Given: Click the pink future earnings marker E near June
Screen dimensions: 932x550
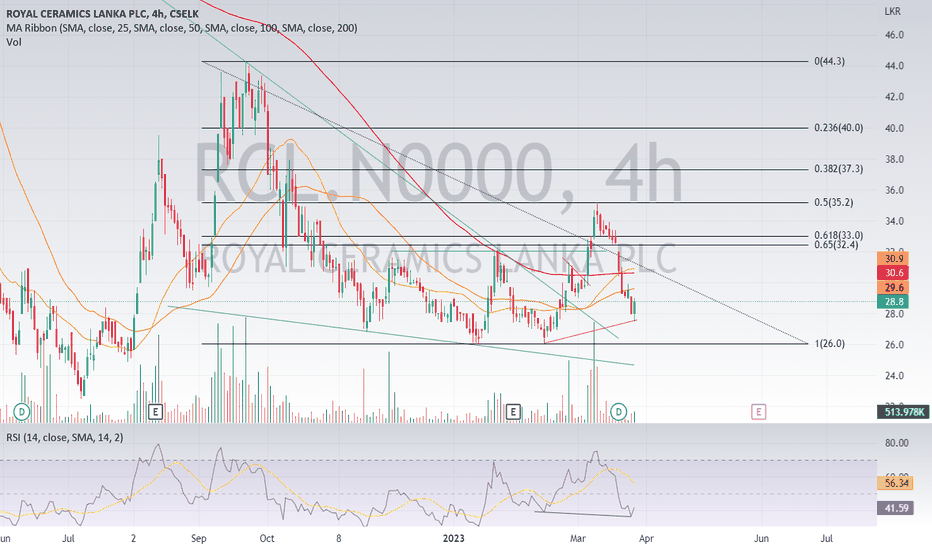Looking at the screenshot, I should pyautogui.click(x=758, y=411).
